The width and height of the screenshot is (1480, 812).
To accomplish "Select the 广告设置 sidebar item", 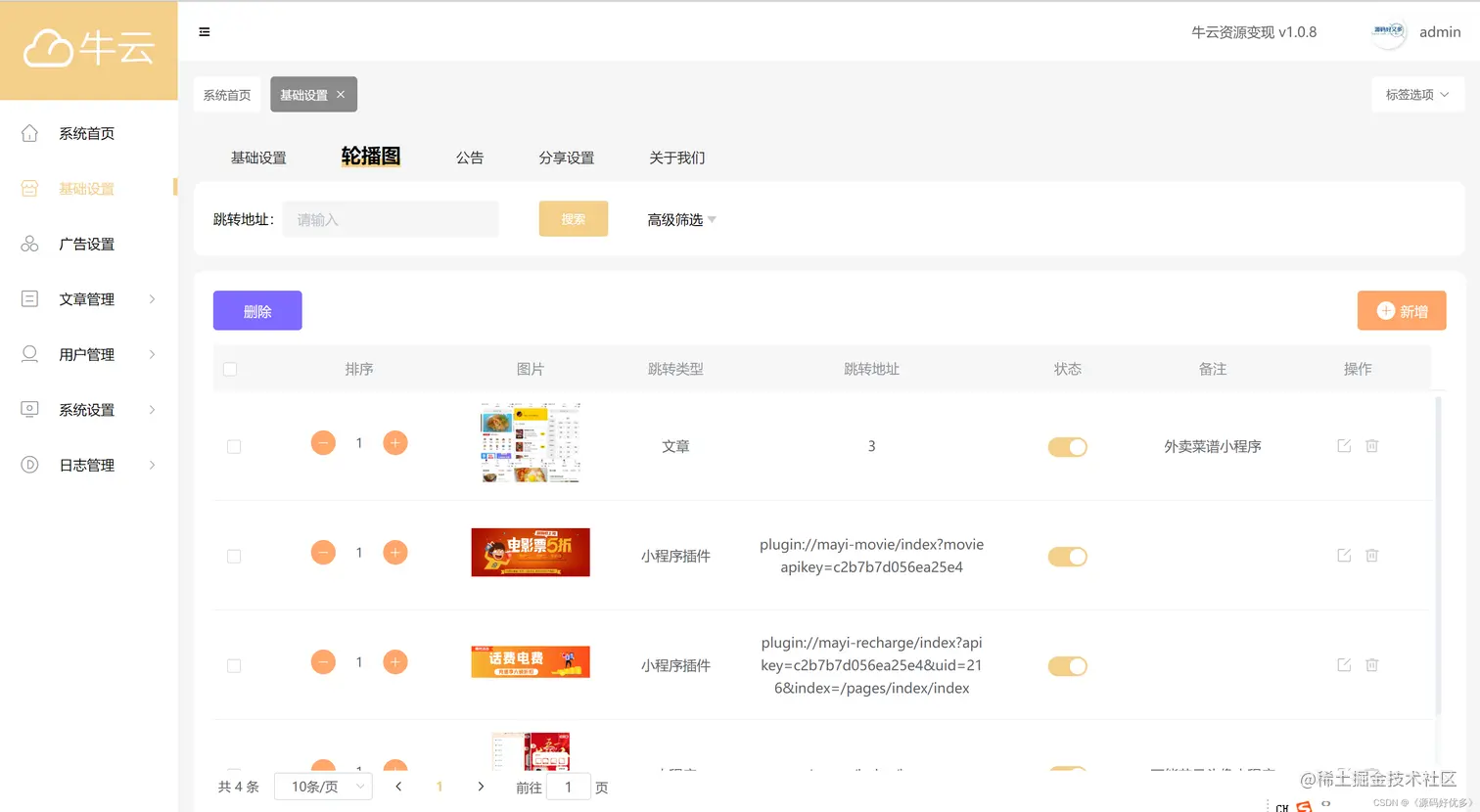I will point(85,244).
